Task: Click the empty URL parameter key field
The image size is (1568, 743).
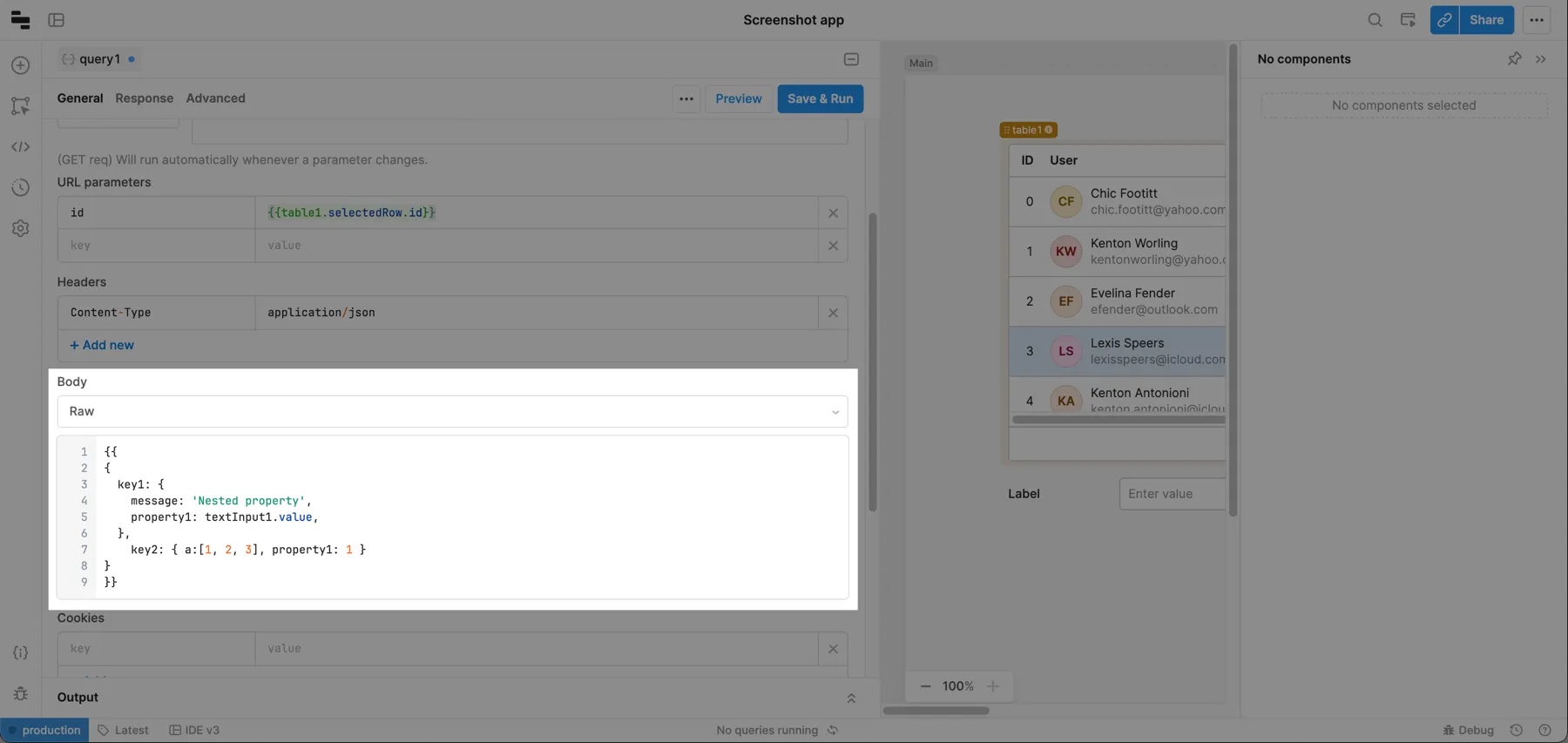Action: (157, 246)
